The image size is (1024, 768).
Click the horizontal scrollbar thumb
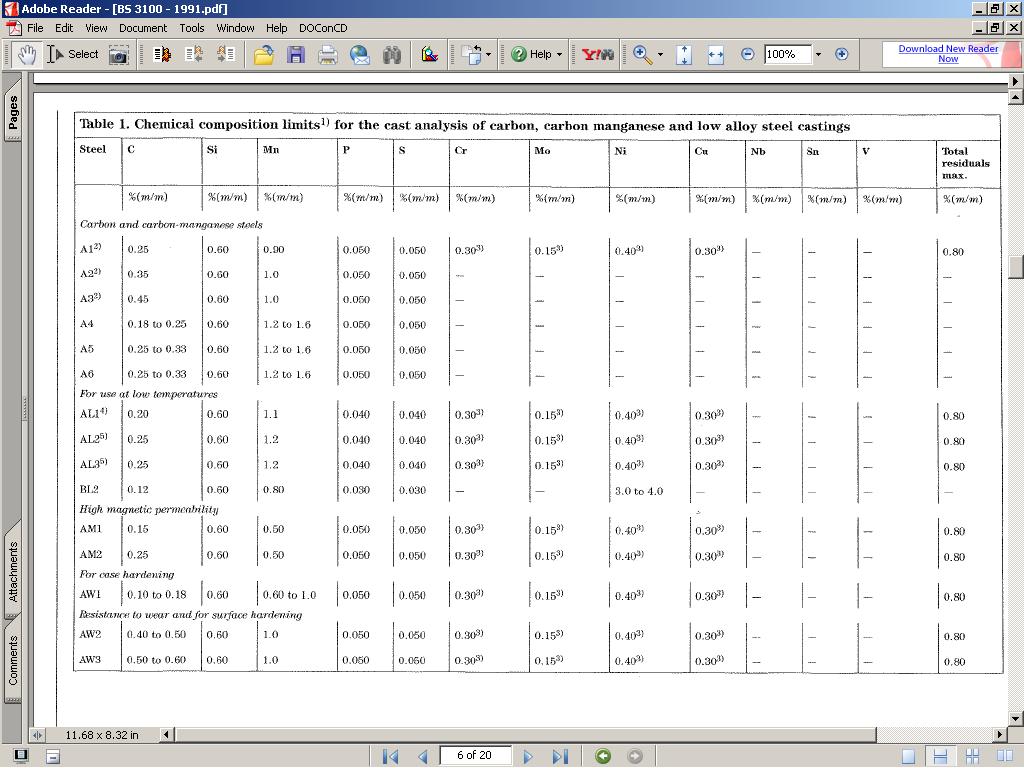[x=526, y=735]
